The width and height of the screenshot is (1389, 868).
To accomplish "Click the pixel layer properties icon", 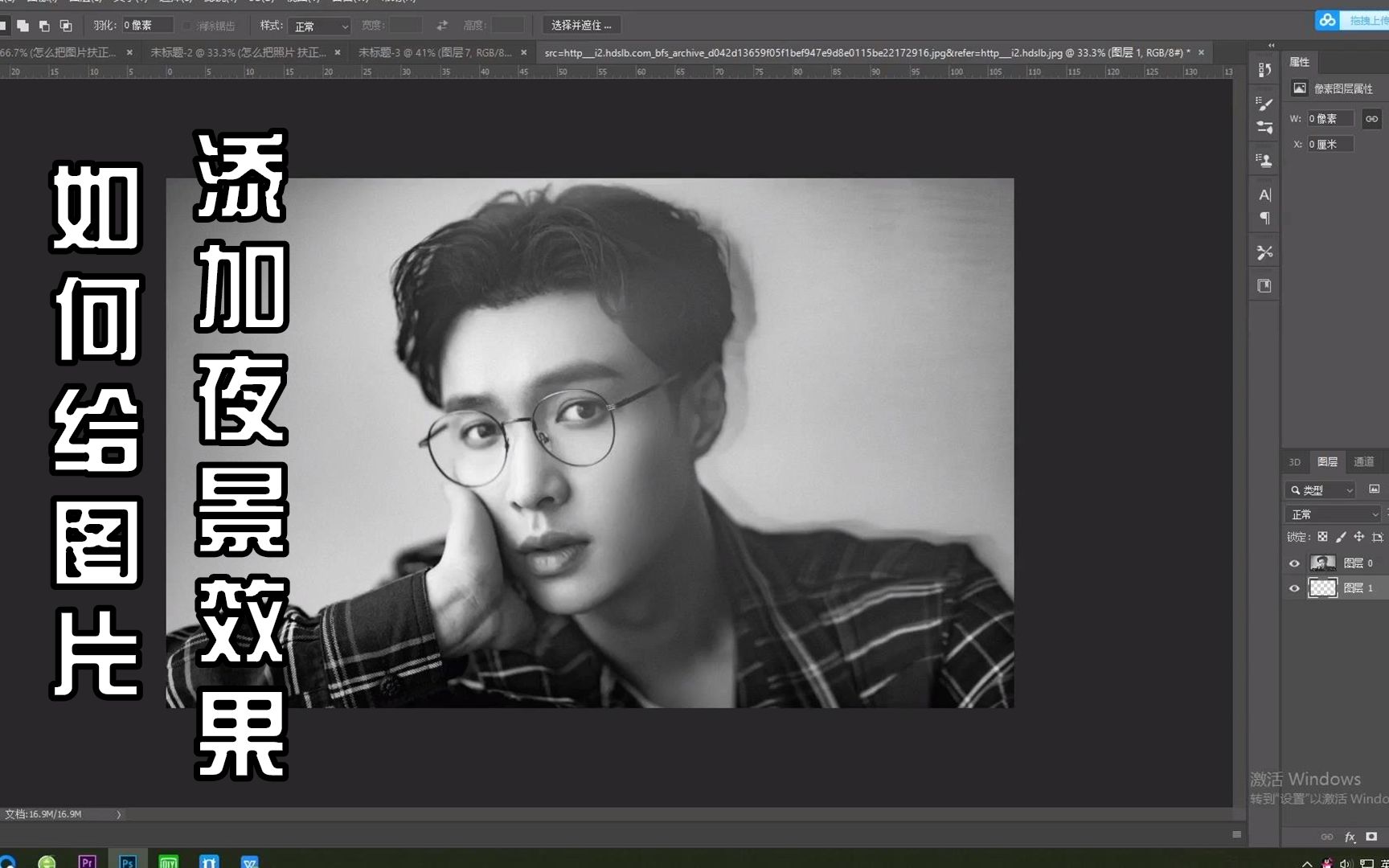I will point(1299,88).
